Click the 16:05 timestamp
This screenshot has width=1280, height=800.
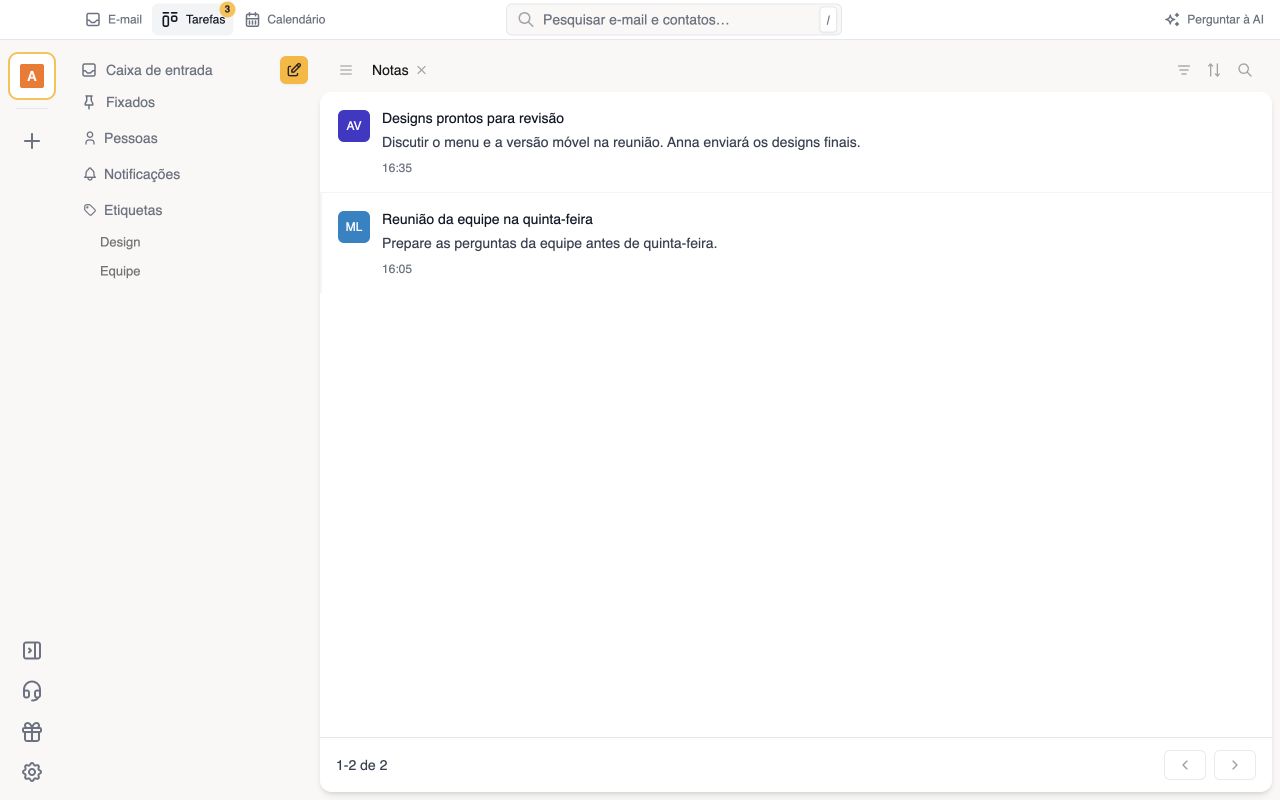pos(397,269)
